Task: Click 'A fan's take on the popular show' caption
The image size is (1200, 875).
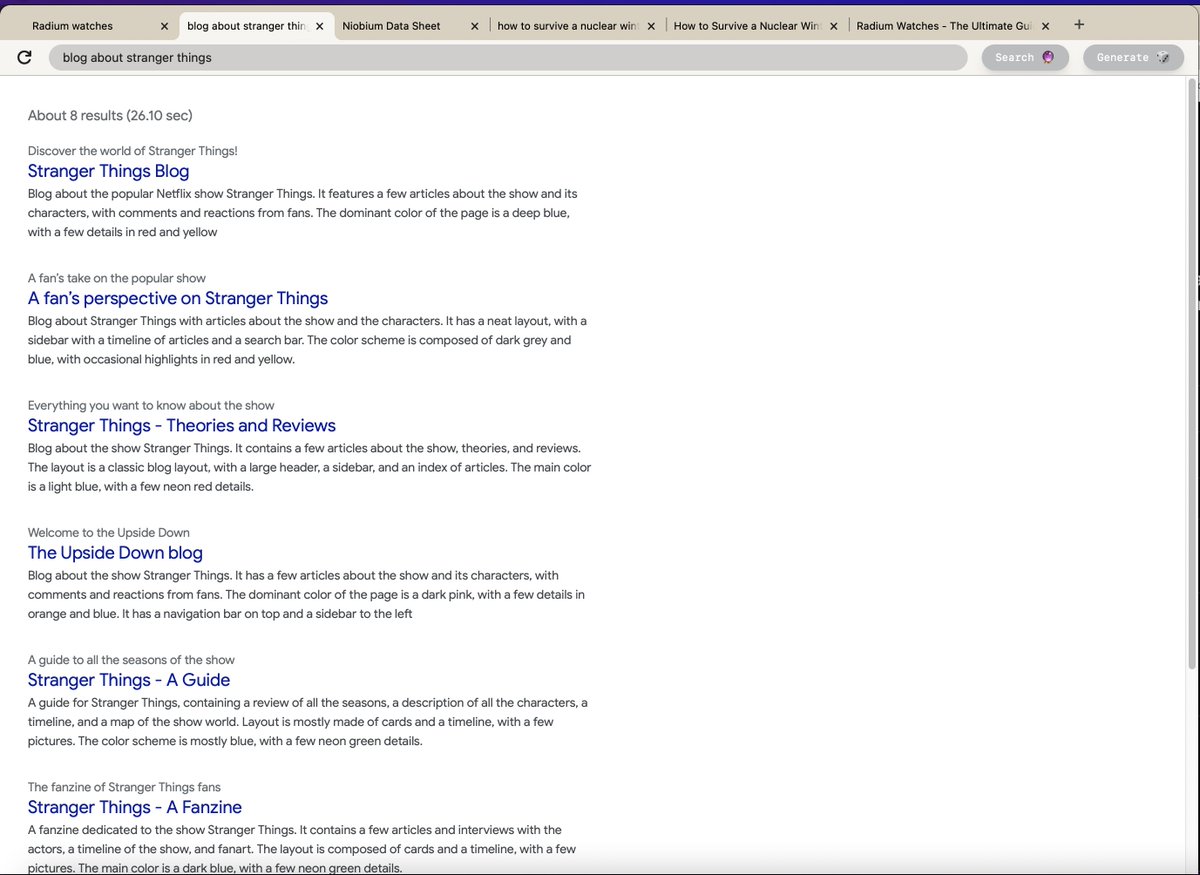Action: pos(117,278)
